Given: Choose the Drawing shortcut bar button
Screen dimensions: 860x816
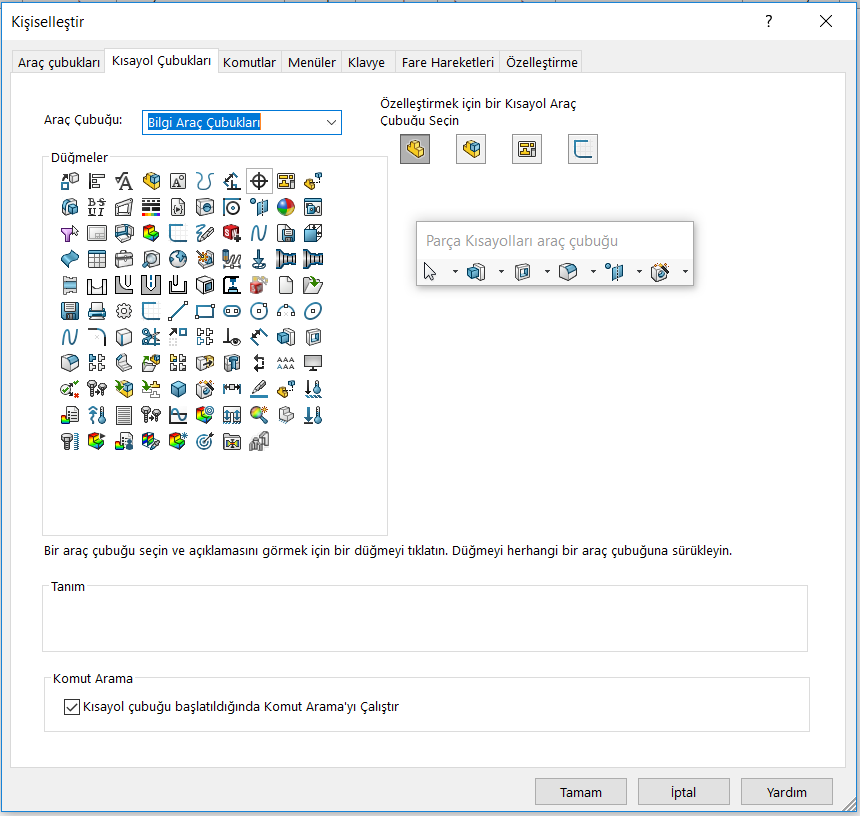Looking at the screenshot, I should click(527, 150).
